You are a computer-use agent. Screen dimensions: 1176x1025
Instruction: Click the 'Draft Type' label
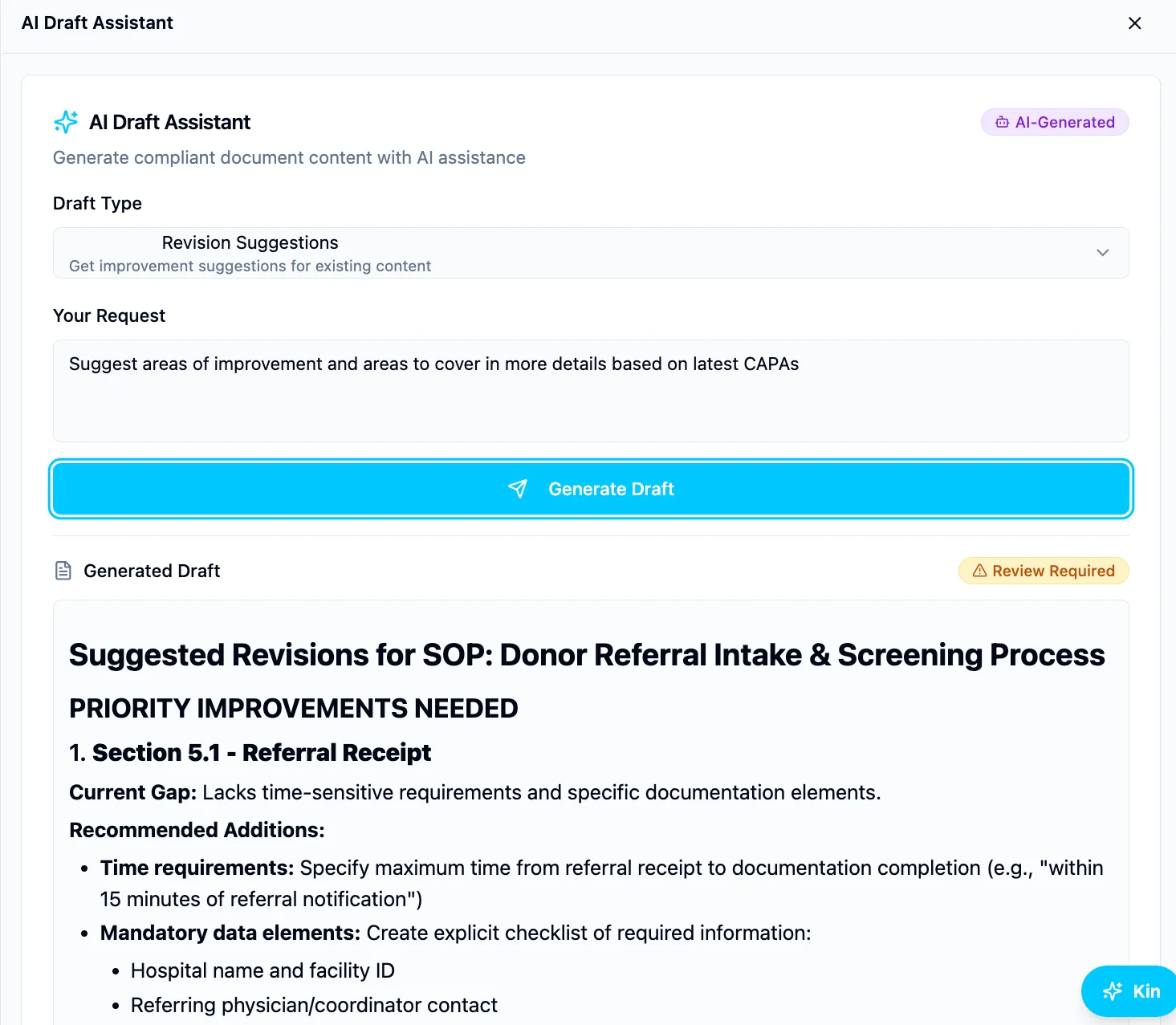97,203
